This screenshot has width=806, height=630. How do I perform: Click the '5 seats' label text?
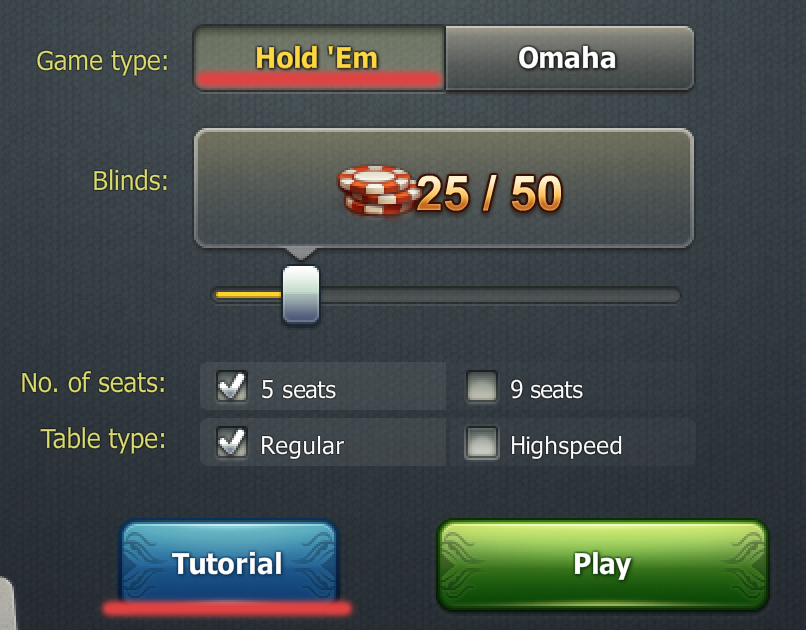[x=298, y=390]
